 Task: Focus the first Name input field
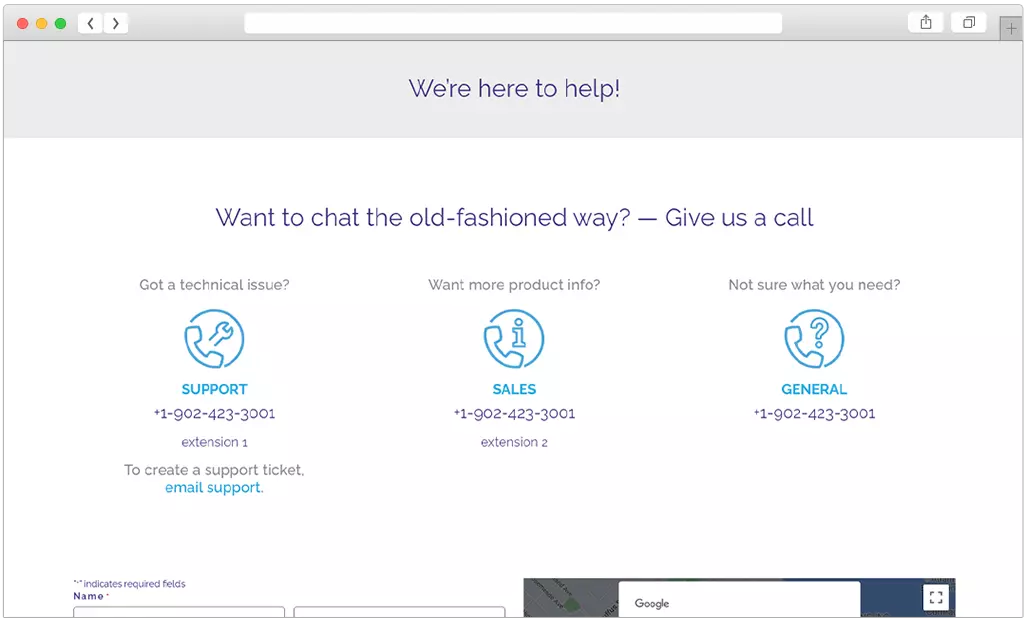179,614
